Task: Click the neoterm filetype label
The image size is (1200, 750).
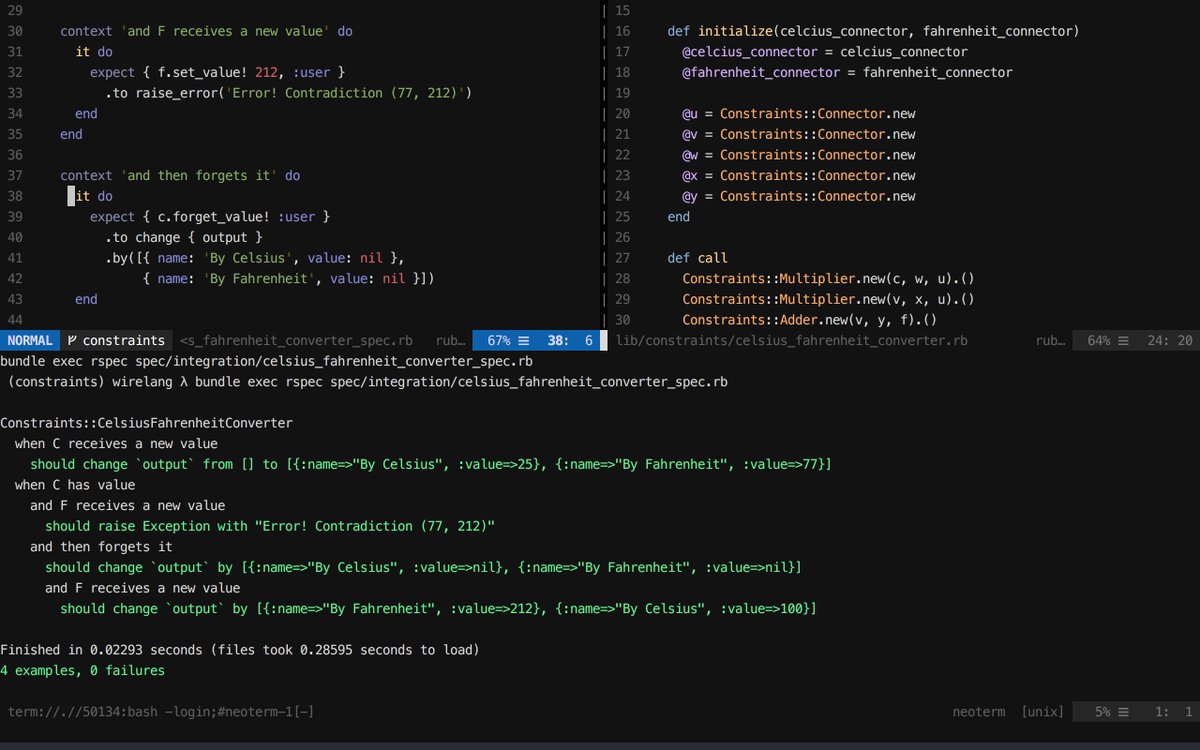Action: pyautogui.click(x=979, y=712)
